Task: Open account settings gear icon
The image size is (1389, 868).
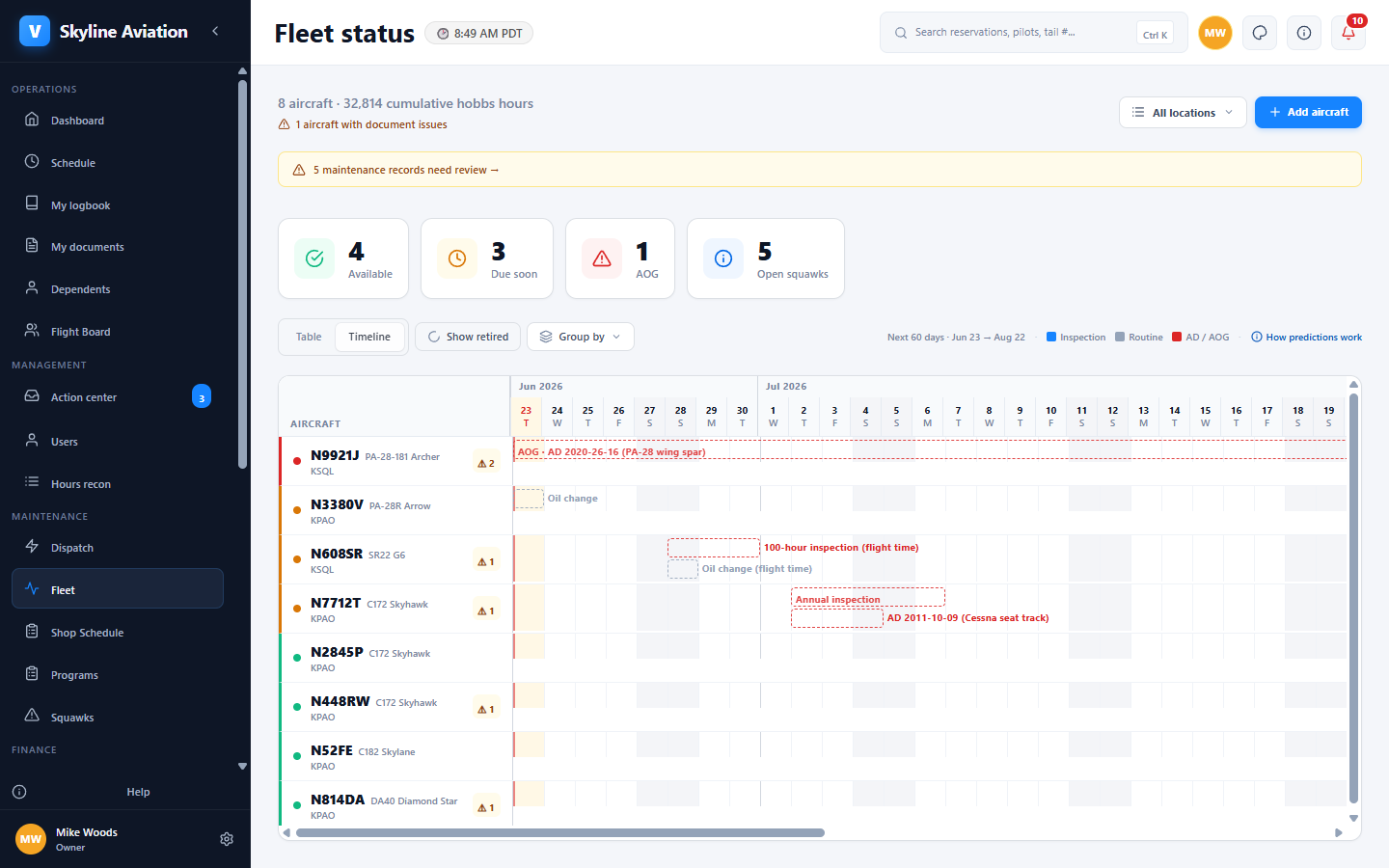Action: [227, 839]
